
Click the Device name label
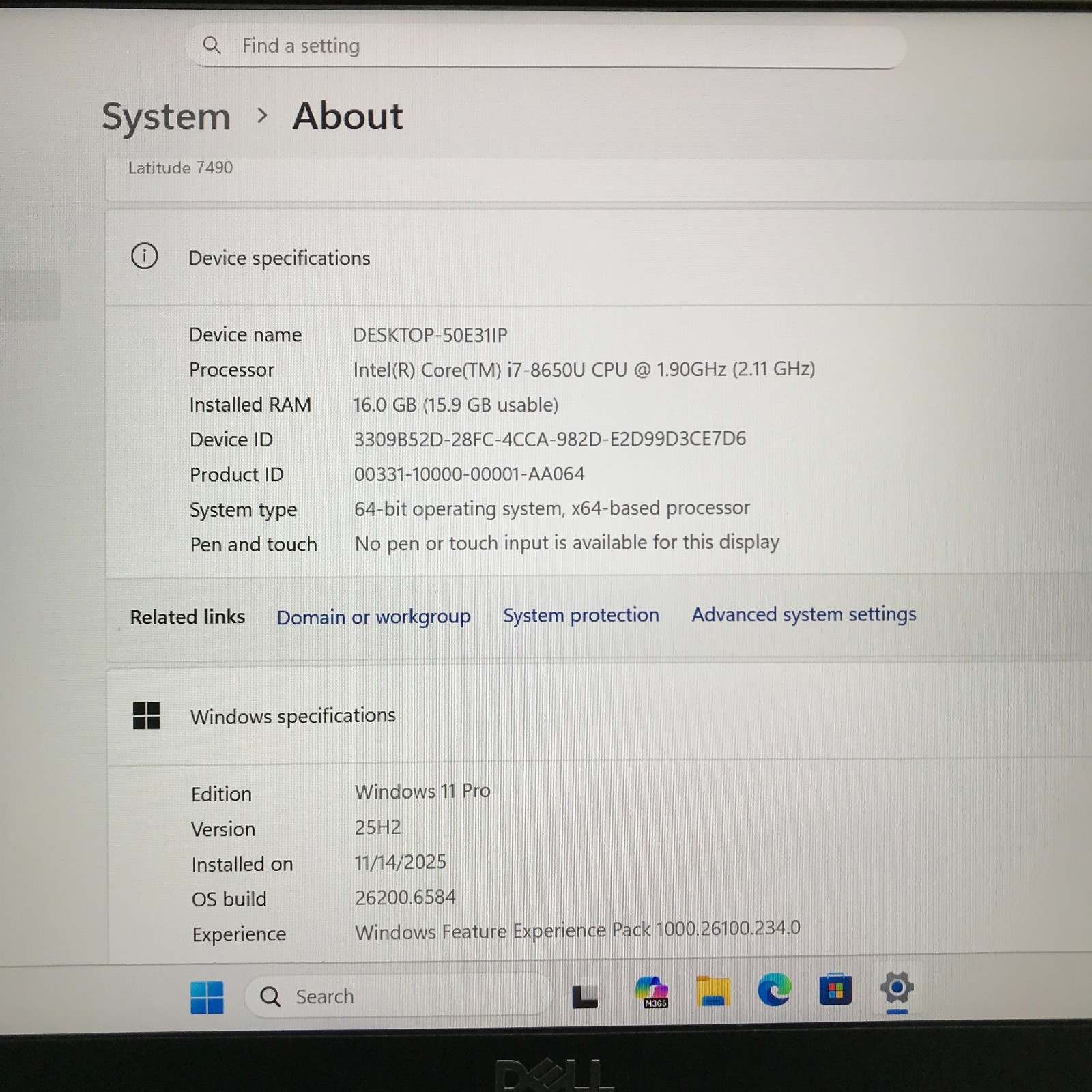coord(246,335)
